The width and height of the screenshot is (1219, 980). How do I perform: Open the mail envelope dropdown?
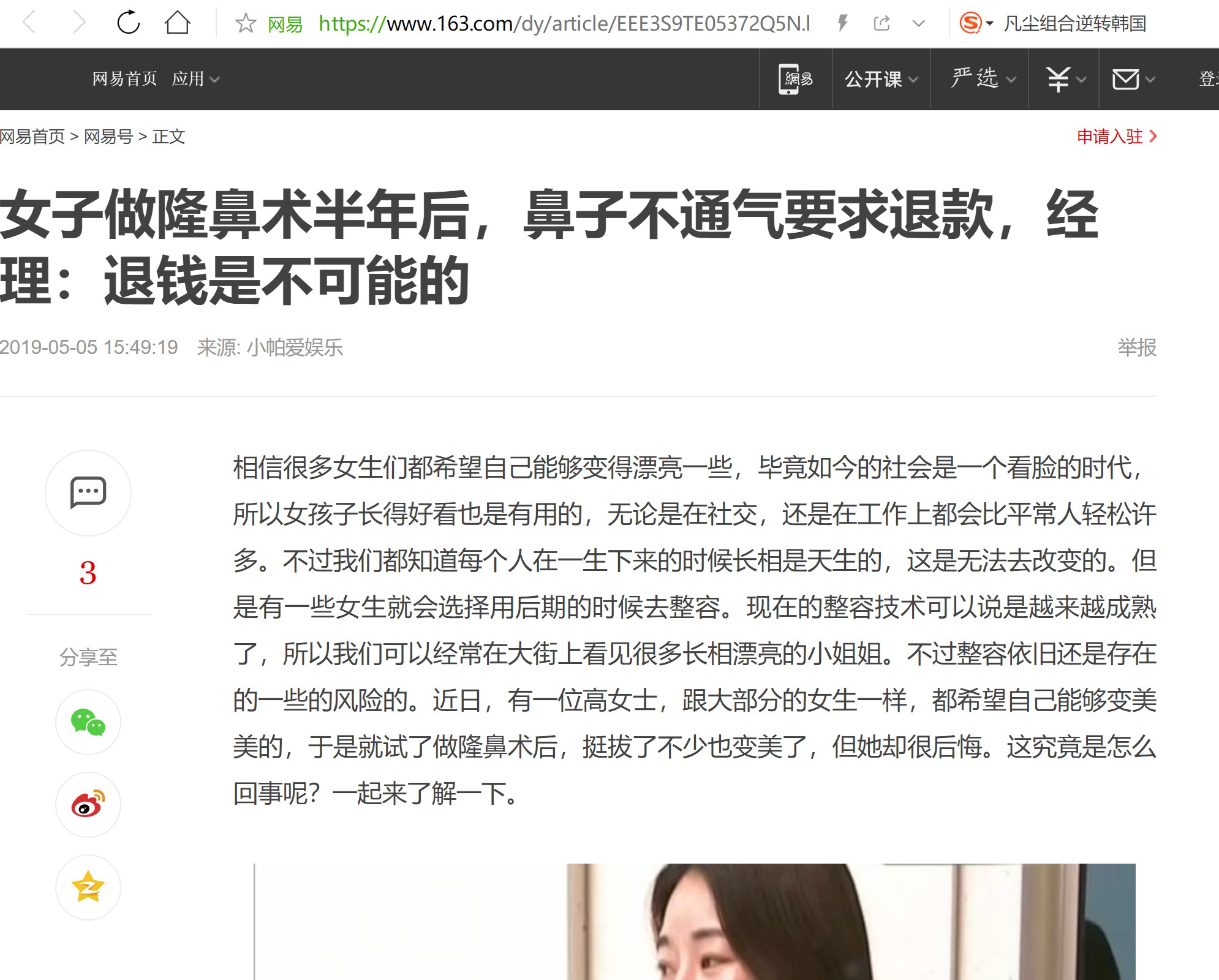coord(1133,79)
